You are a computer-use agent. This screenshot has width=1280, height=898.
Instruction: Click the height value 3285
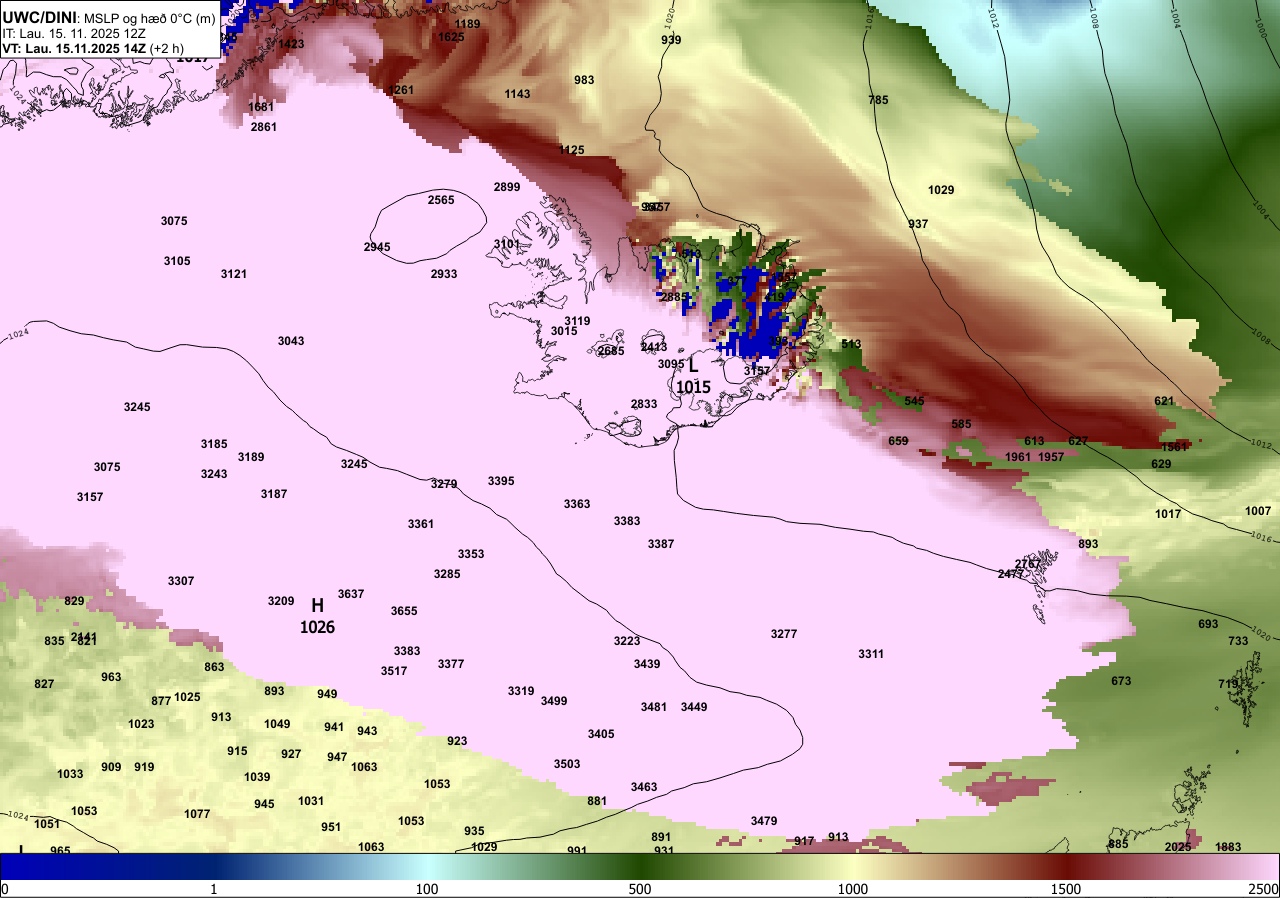click(x=447, y=574)
